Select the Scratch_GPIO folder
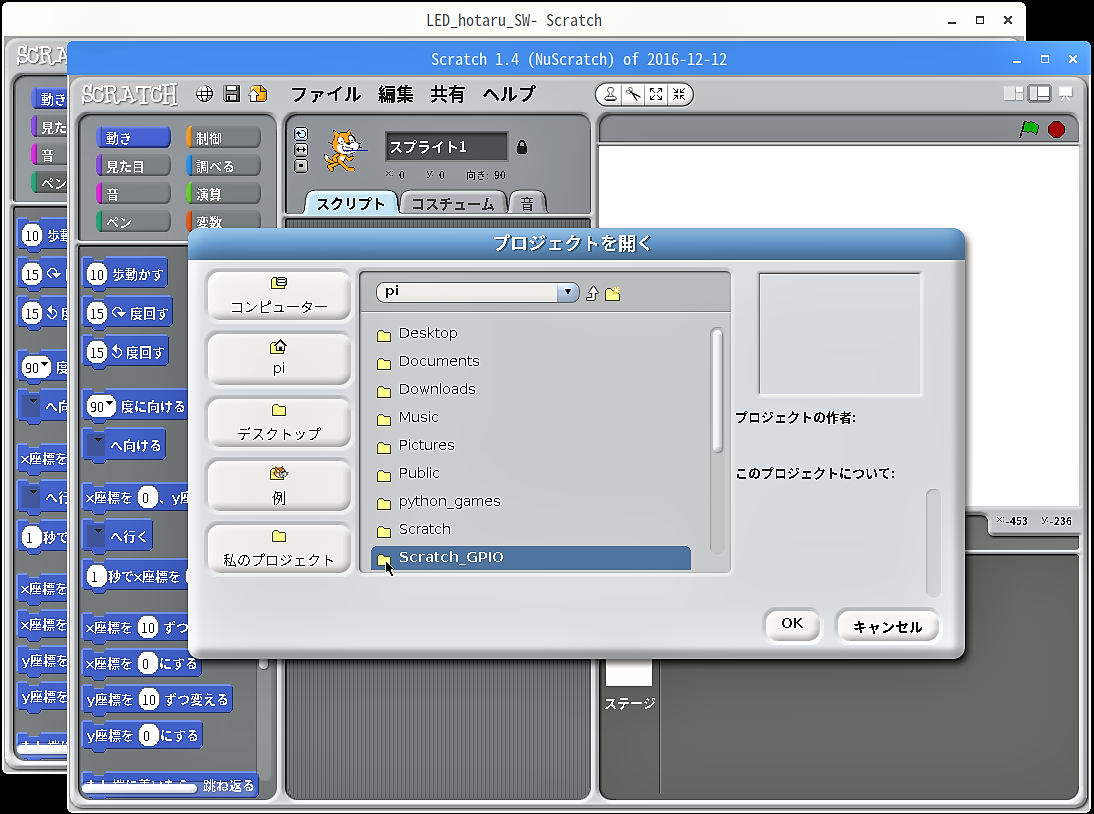Screen dimensions: 1094x814 [530, 557]
